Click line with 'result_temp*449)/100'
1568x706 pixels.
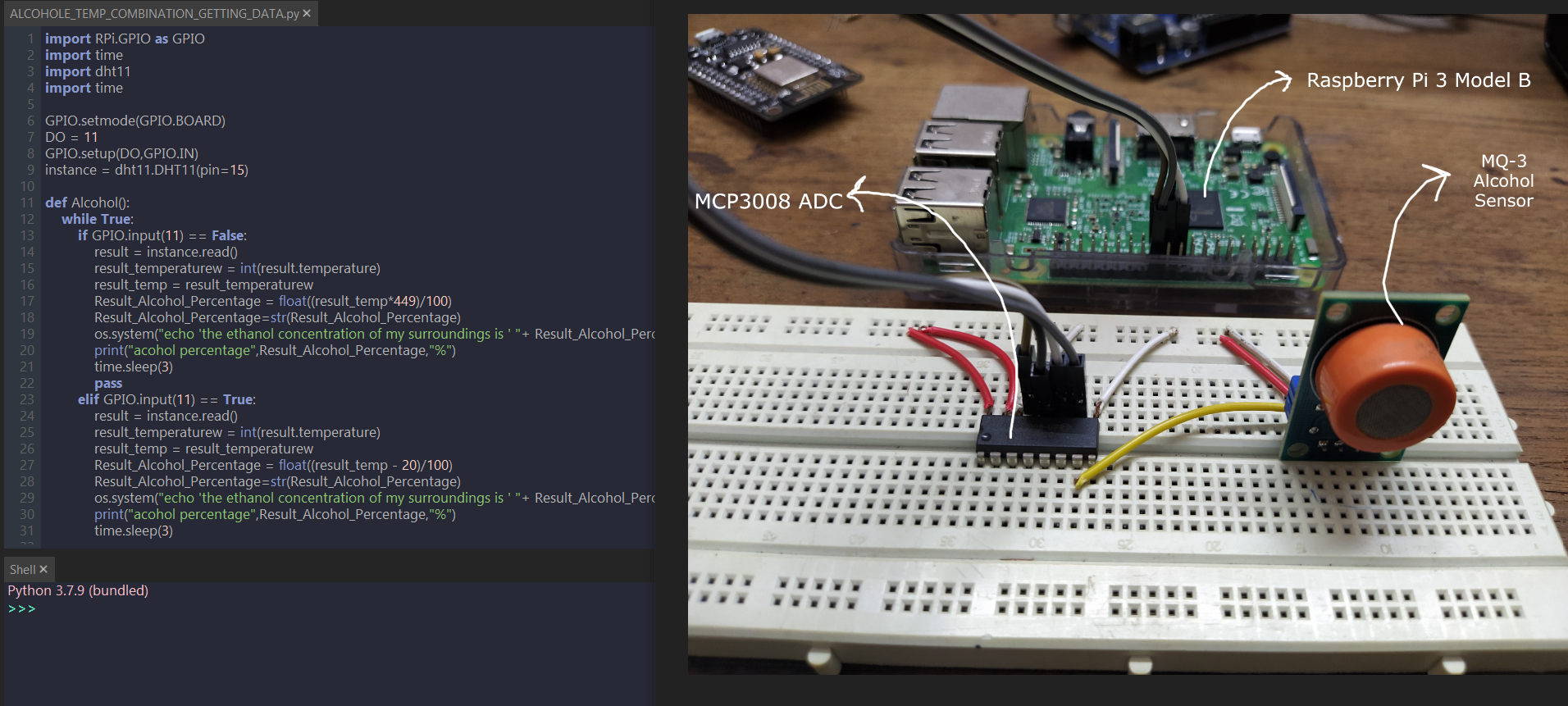point(273,301)
